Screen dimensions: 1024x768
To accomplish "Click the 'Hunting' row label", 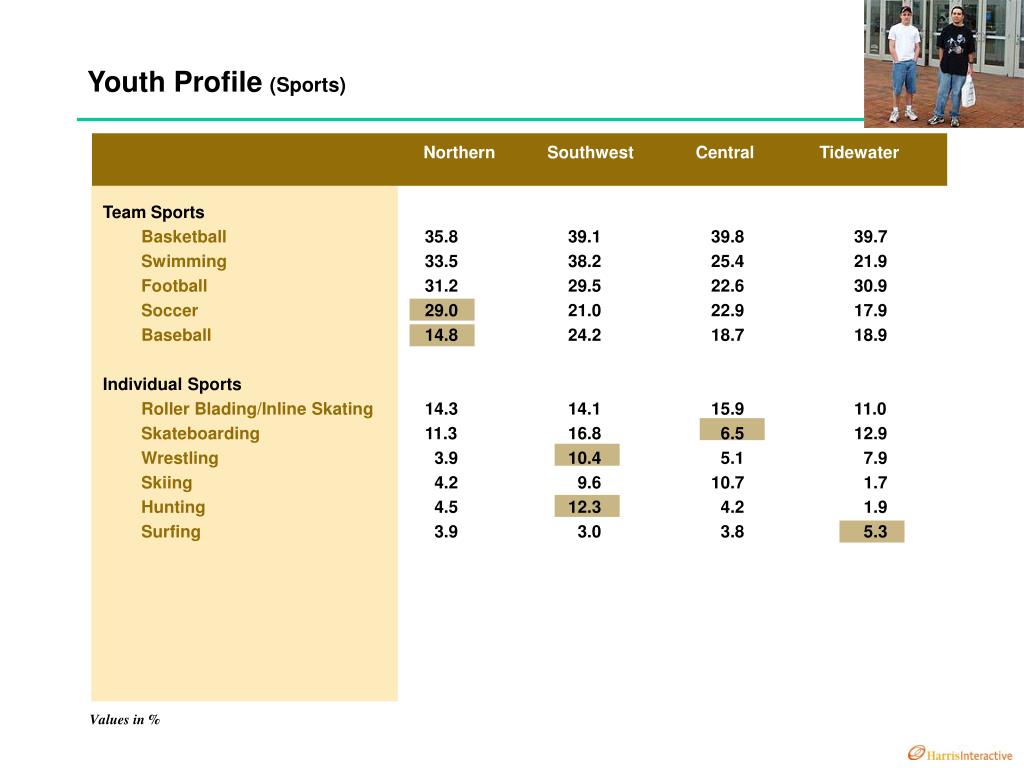I will [x=173, y=507].
